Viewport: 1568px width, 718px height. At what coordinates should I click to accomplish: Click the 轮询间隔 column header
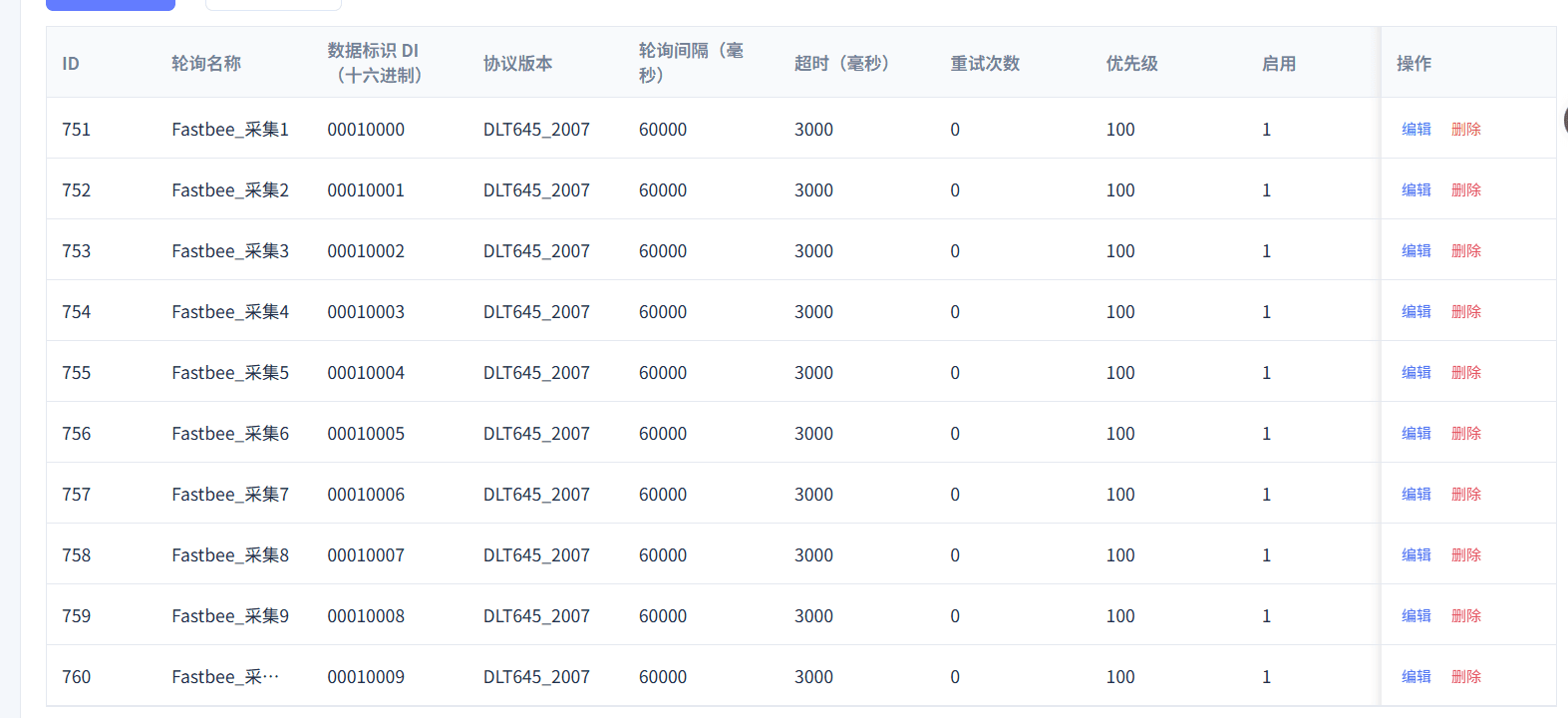[x=691, y=63]
